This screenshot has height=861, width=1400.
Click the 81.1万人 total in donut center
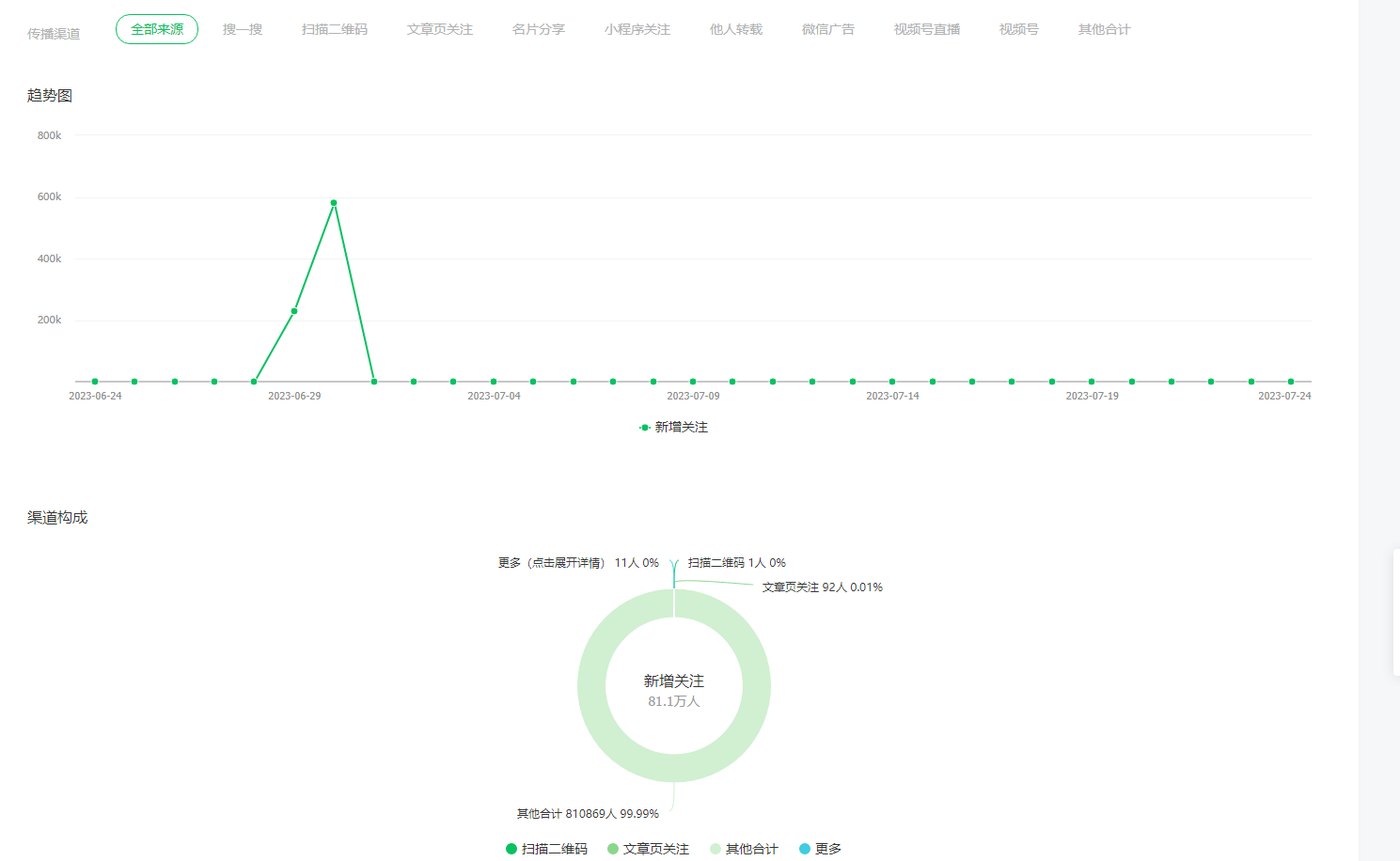pos(674,702)
